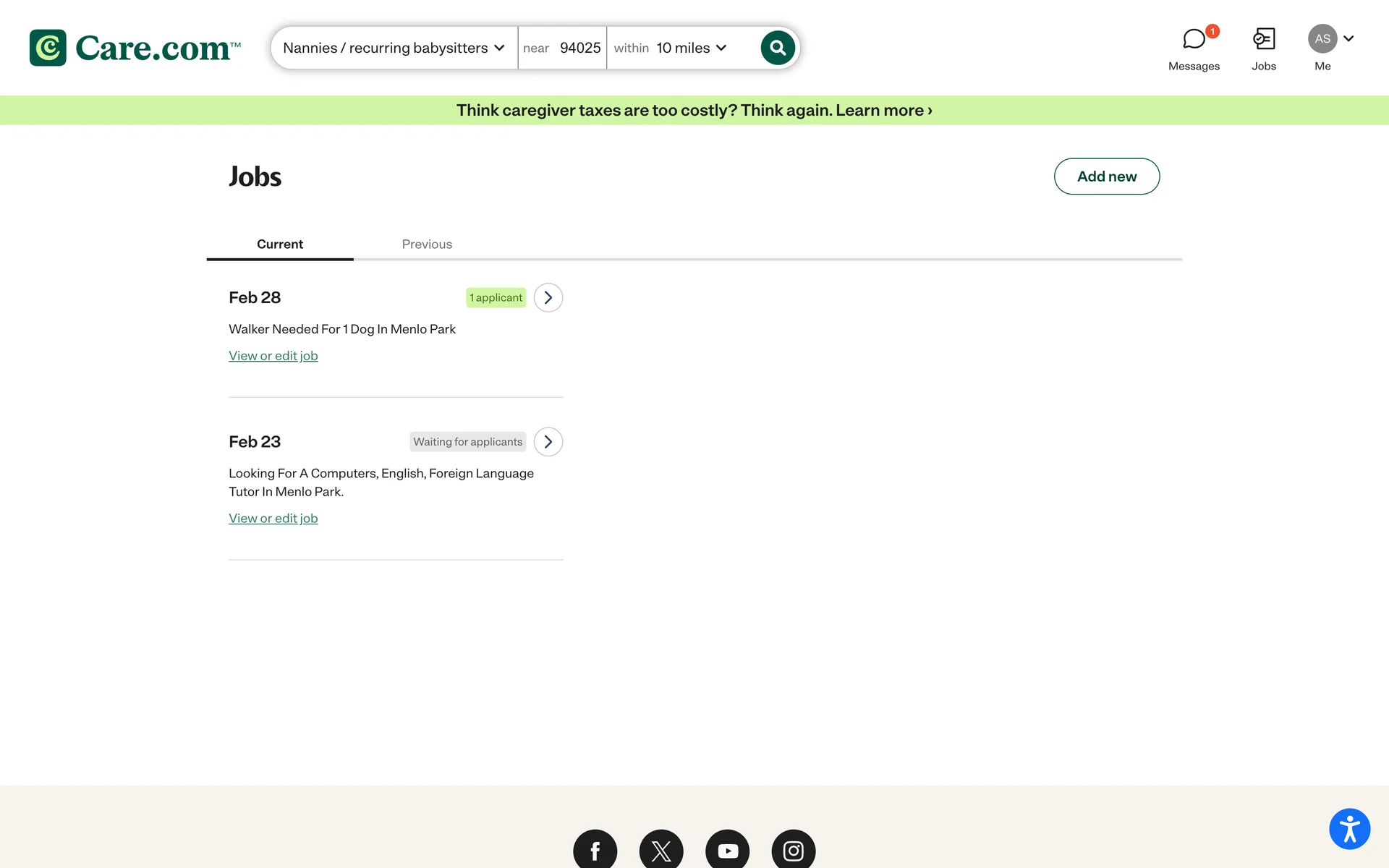Viewport: 1389px width, 868px height.
Task: Open the Jobs icon in header
Action: pos(1263,39)
